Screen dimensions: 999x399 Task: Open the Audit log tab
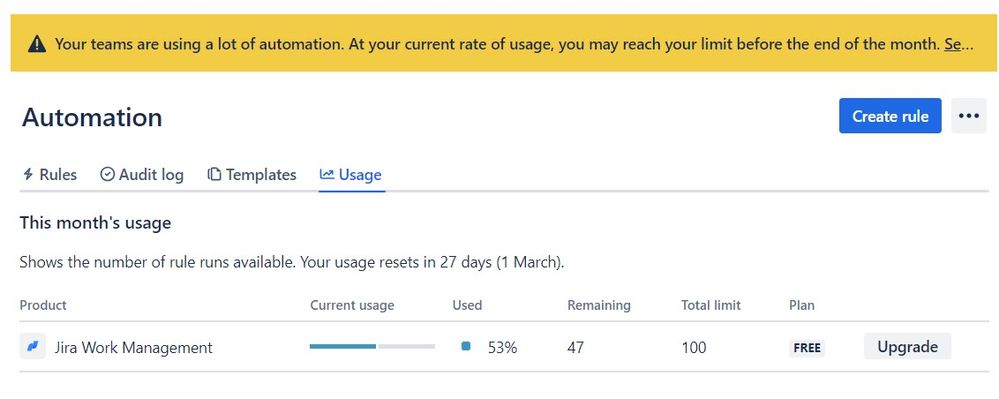coord(142,175)
